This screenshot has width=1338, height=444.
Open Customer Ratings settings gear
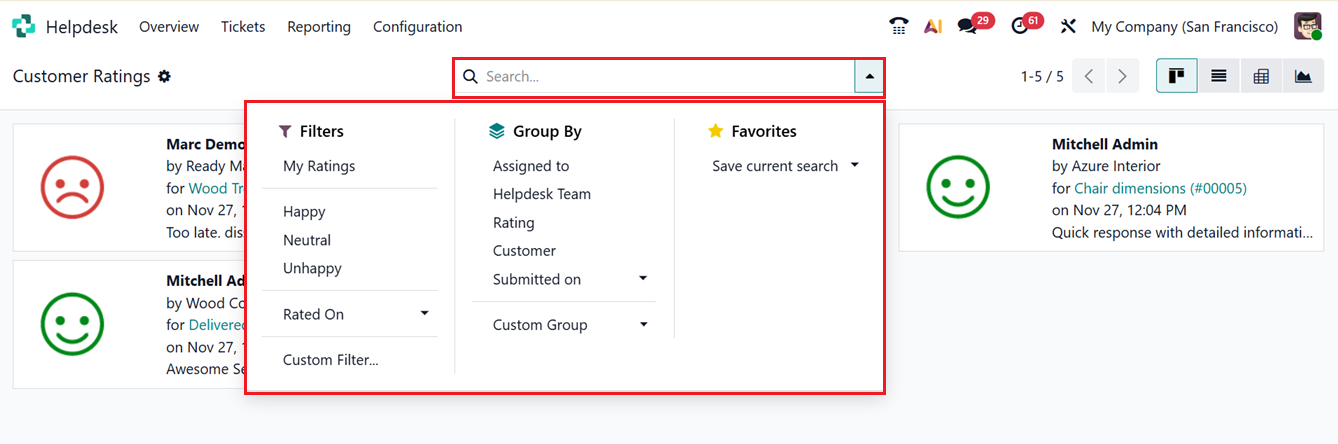(x=165, y=76)
